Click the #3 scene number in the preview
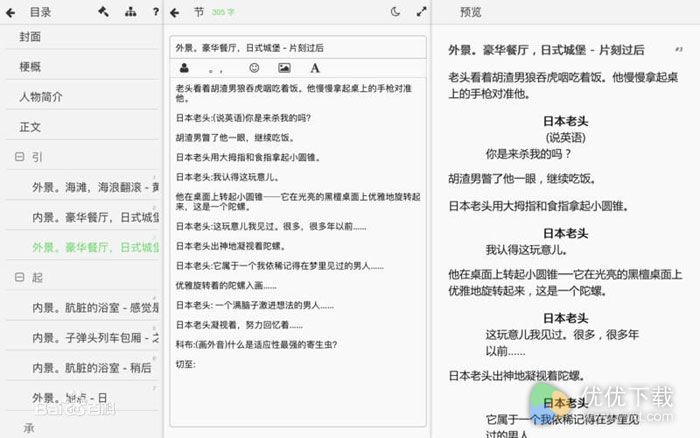Screen dimensions: 700x438 click(679, 49)
